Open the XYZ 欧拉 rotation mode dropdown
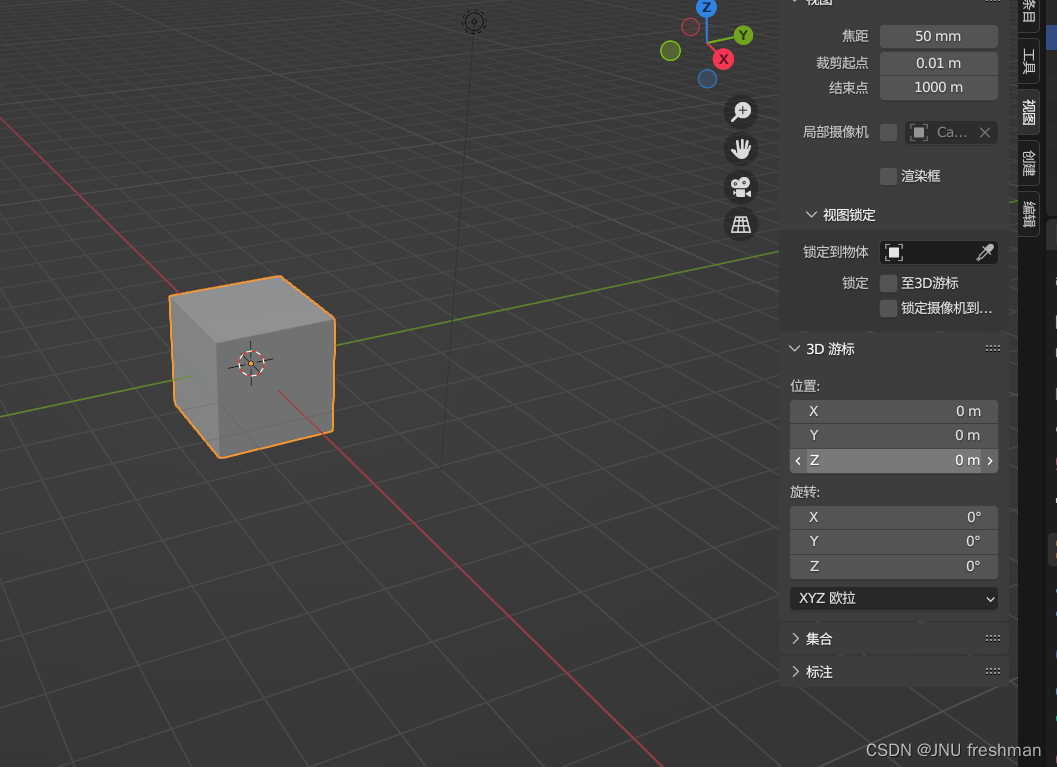1057x767 pixels. [893, 599]
